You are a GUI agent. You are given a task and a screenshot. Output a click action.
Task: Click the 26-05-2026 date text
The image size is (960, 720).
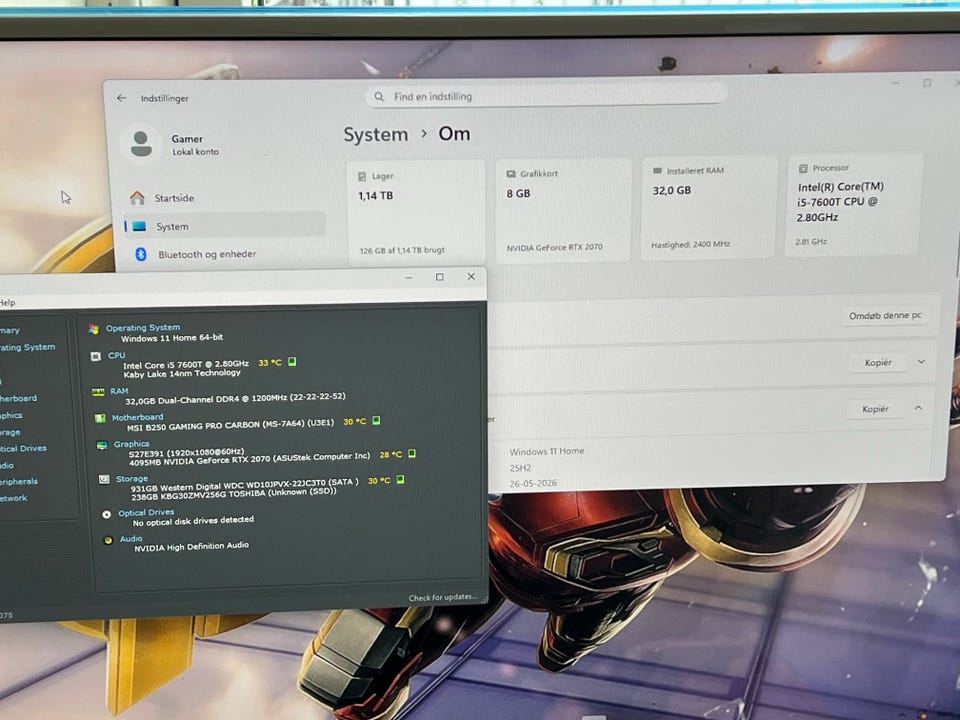point(533,483)
